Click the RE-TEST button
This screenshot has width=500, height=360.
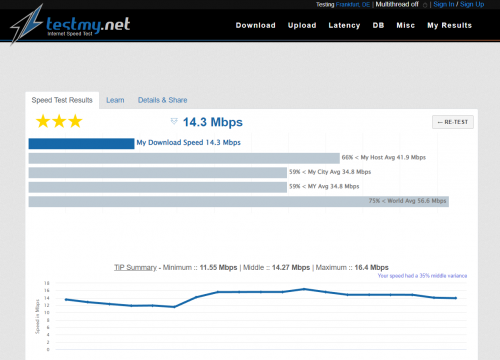(x=453, y=122)
